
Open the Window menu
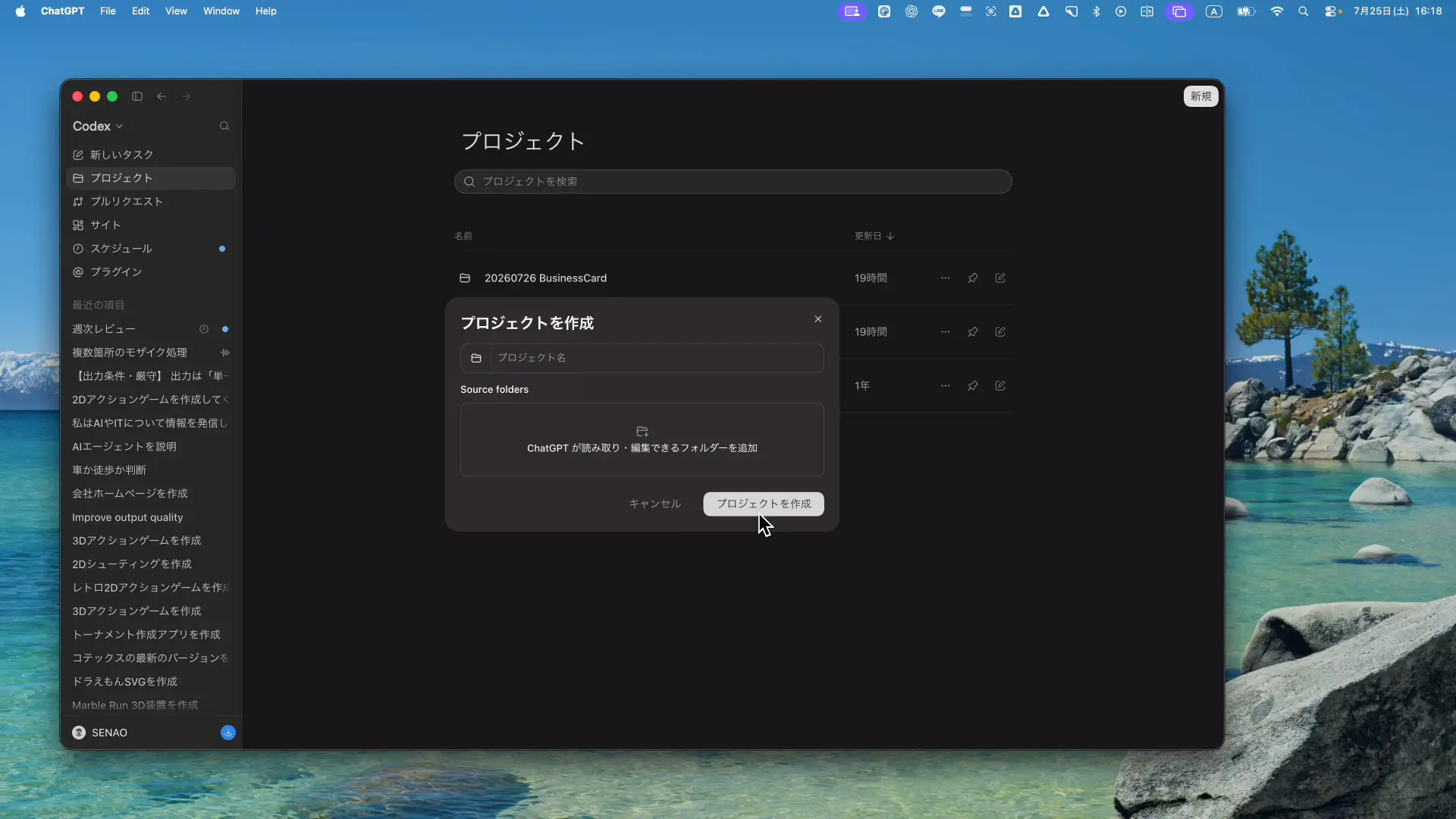221,11
